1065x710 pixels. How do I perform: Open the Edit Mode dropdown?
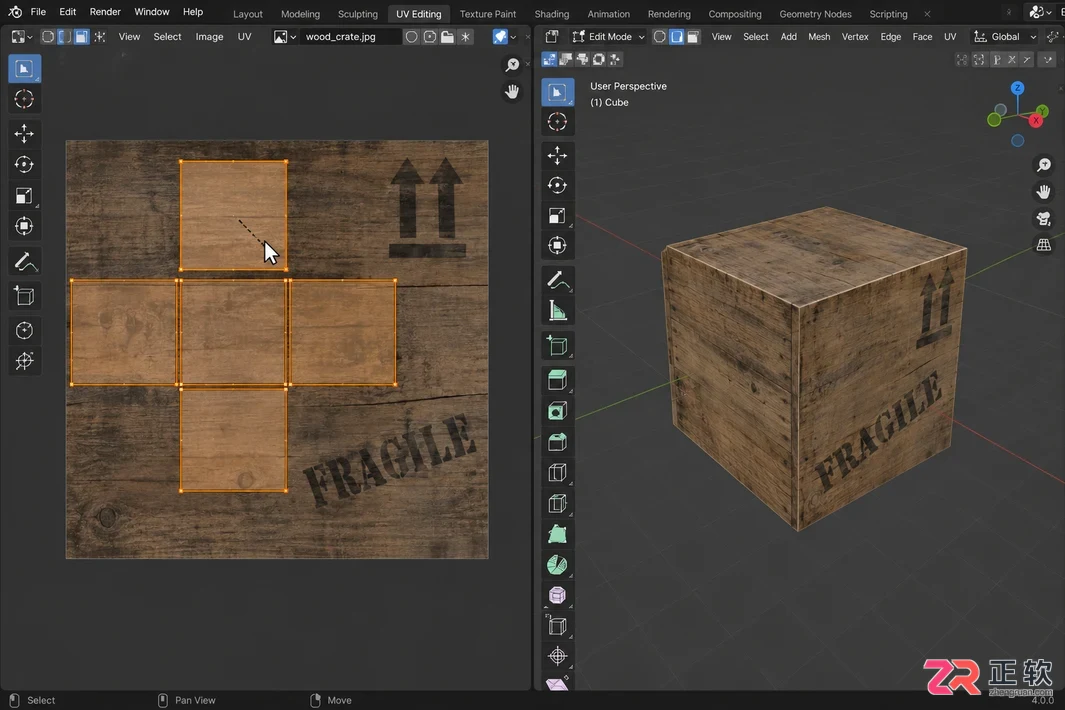[x=609, y=37]
